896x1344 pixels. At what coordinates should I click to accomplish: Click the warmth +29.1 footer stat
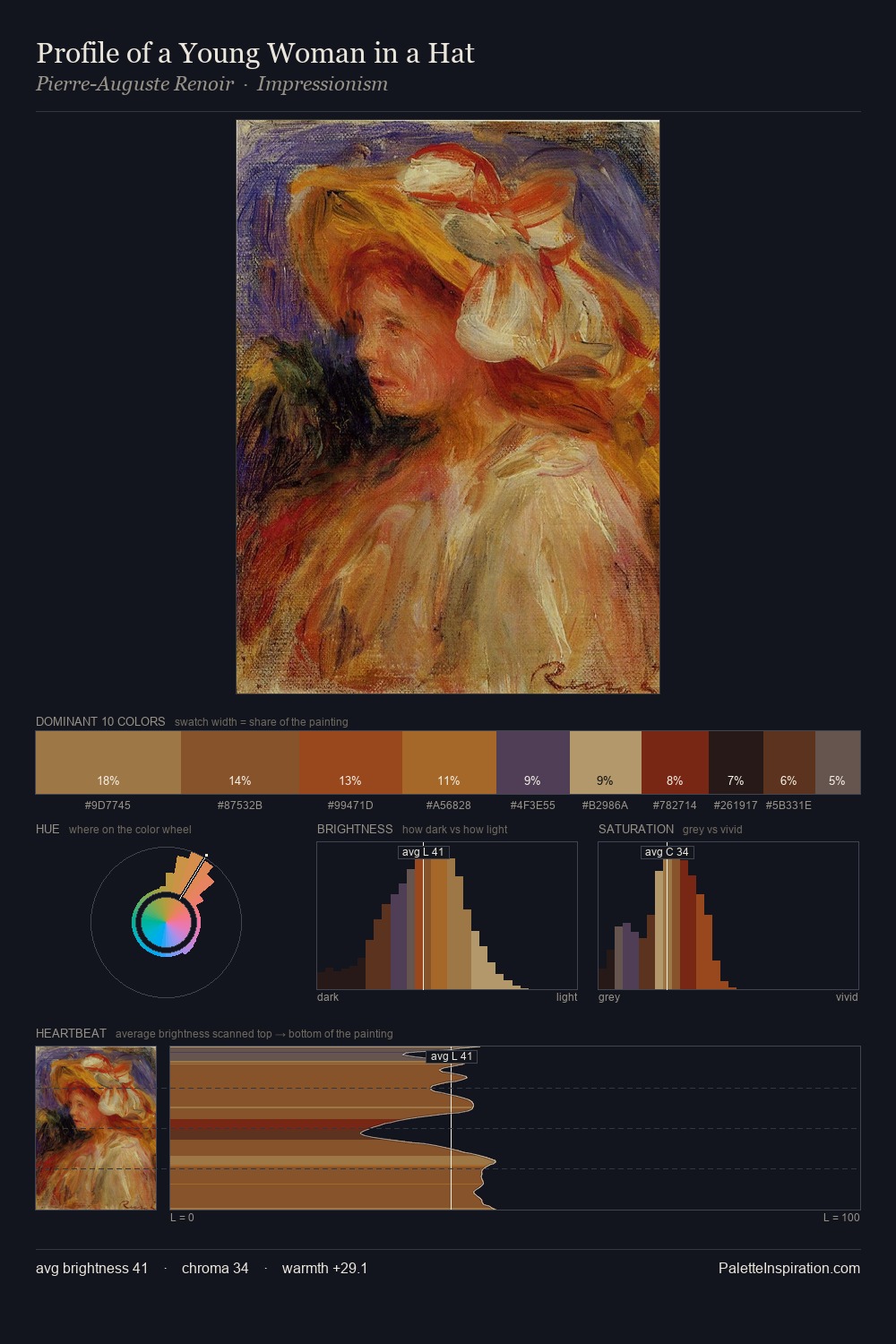(324, 1269)
